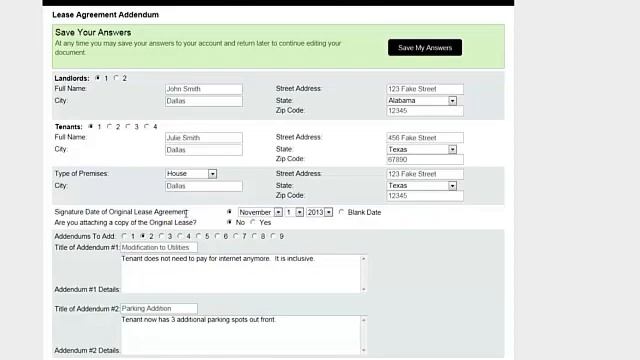This screenshot has height=360, width=640.
Task: Click the tenant Street Address field
Action: [x=425, y=138]
